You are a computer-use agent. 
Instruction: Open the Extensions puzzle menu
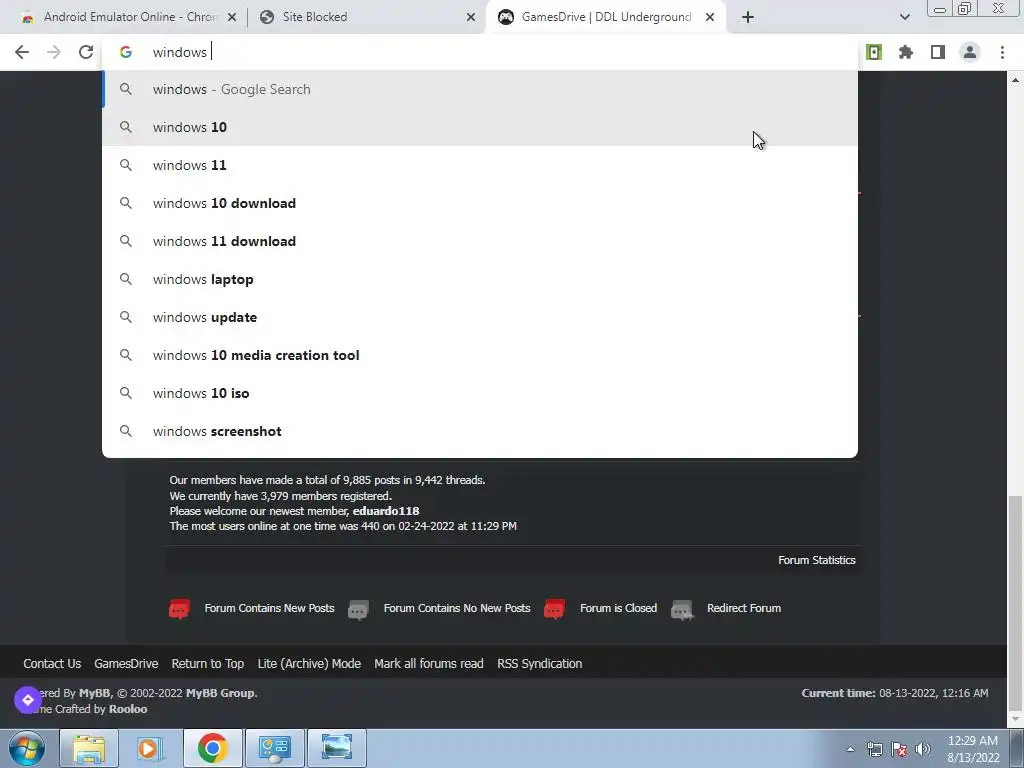906,52
